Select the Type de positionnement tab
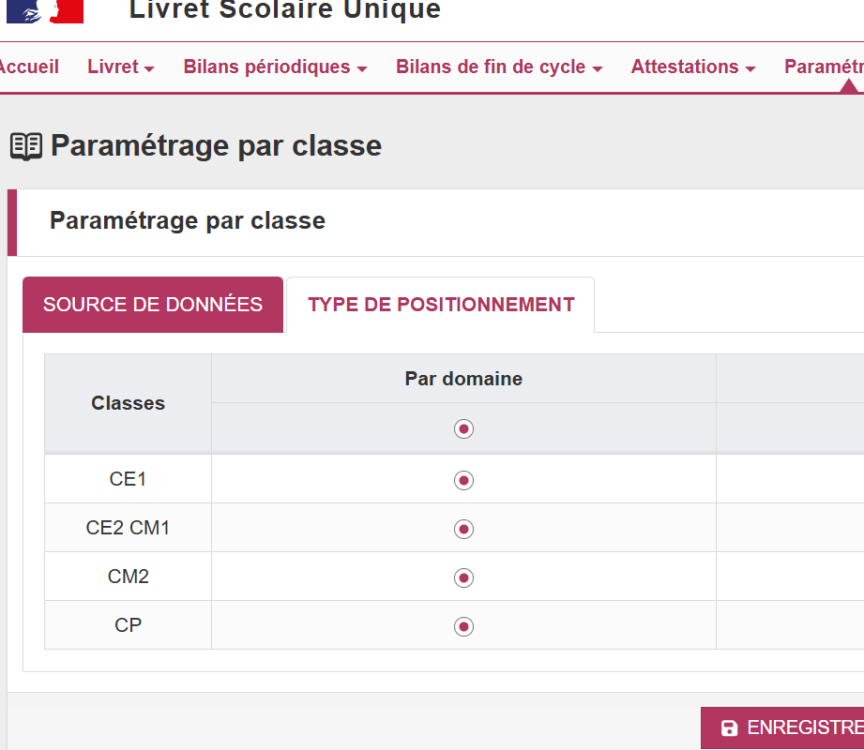The height and width of the screenshot is (750, 864). pyautogui.click(x=441, y=305)
